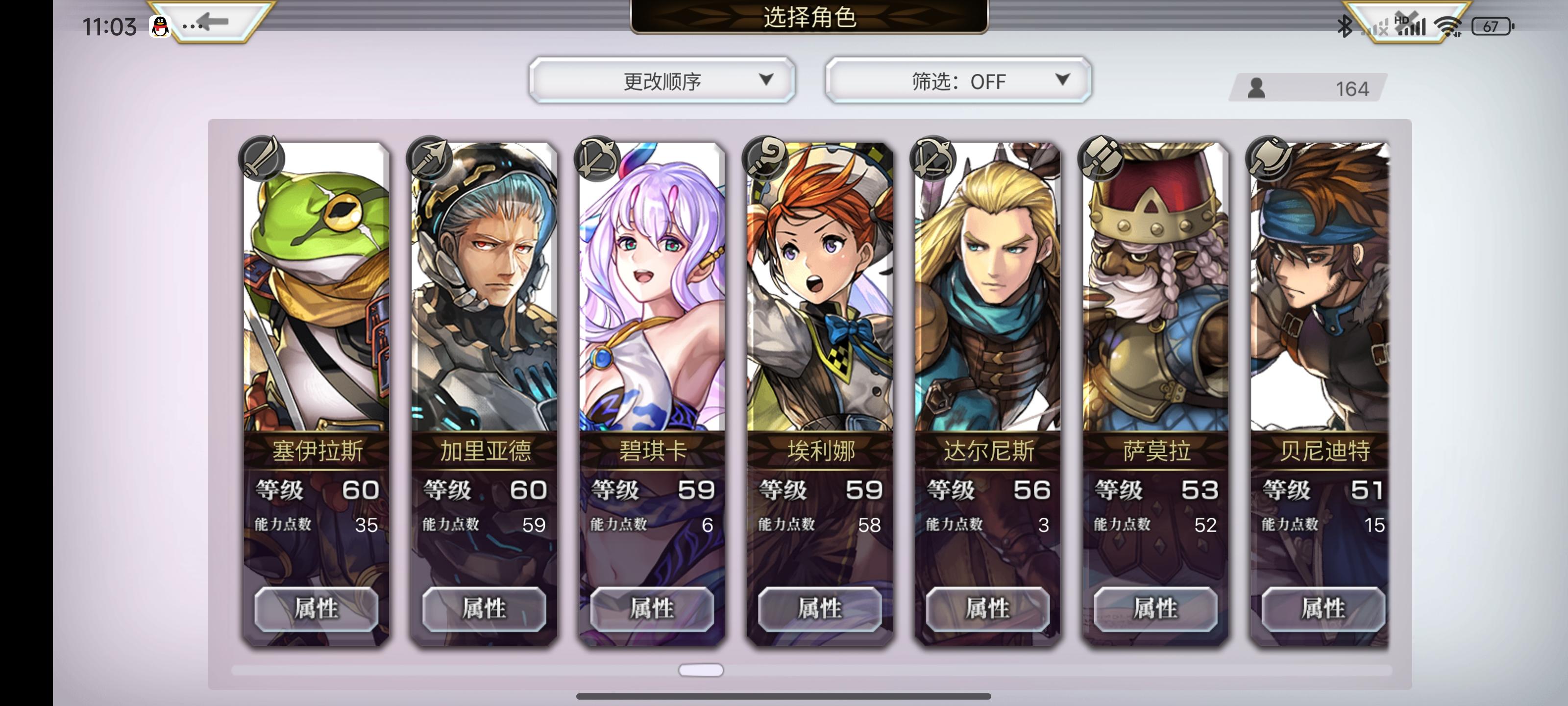This screenshot has width=1568, height=706.
Task: Tap the back arrow icon
Action: tap(213, 23)
